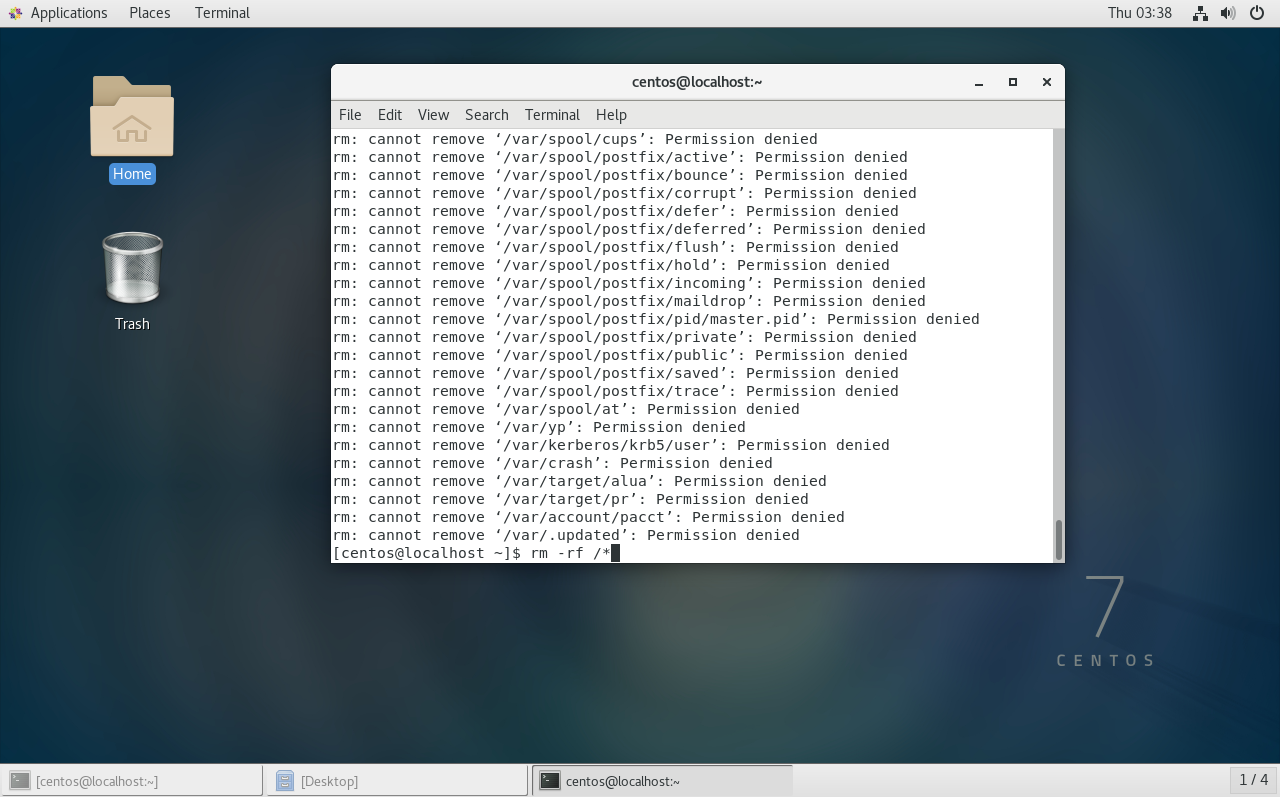The width and height of the screenshot is (1280, 797).
Task: Click terminal icon of active taskbar item
Action: (549, 781)
